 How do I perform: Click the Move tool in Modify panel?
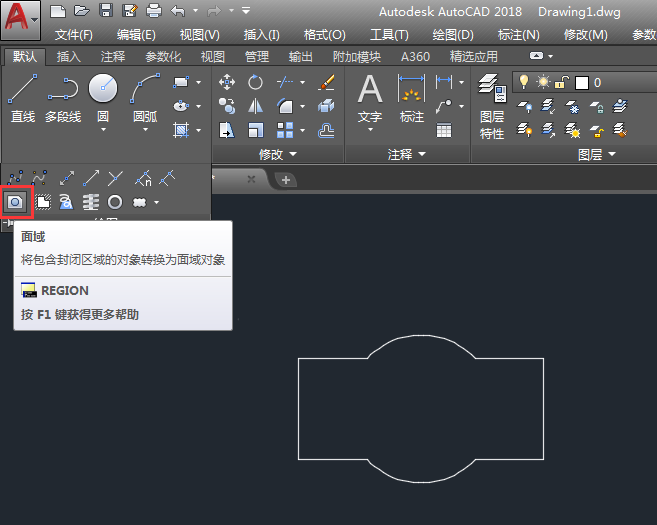pyautogui.click(x=227, y=82)
